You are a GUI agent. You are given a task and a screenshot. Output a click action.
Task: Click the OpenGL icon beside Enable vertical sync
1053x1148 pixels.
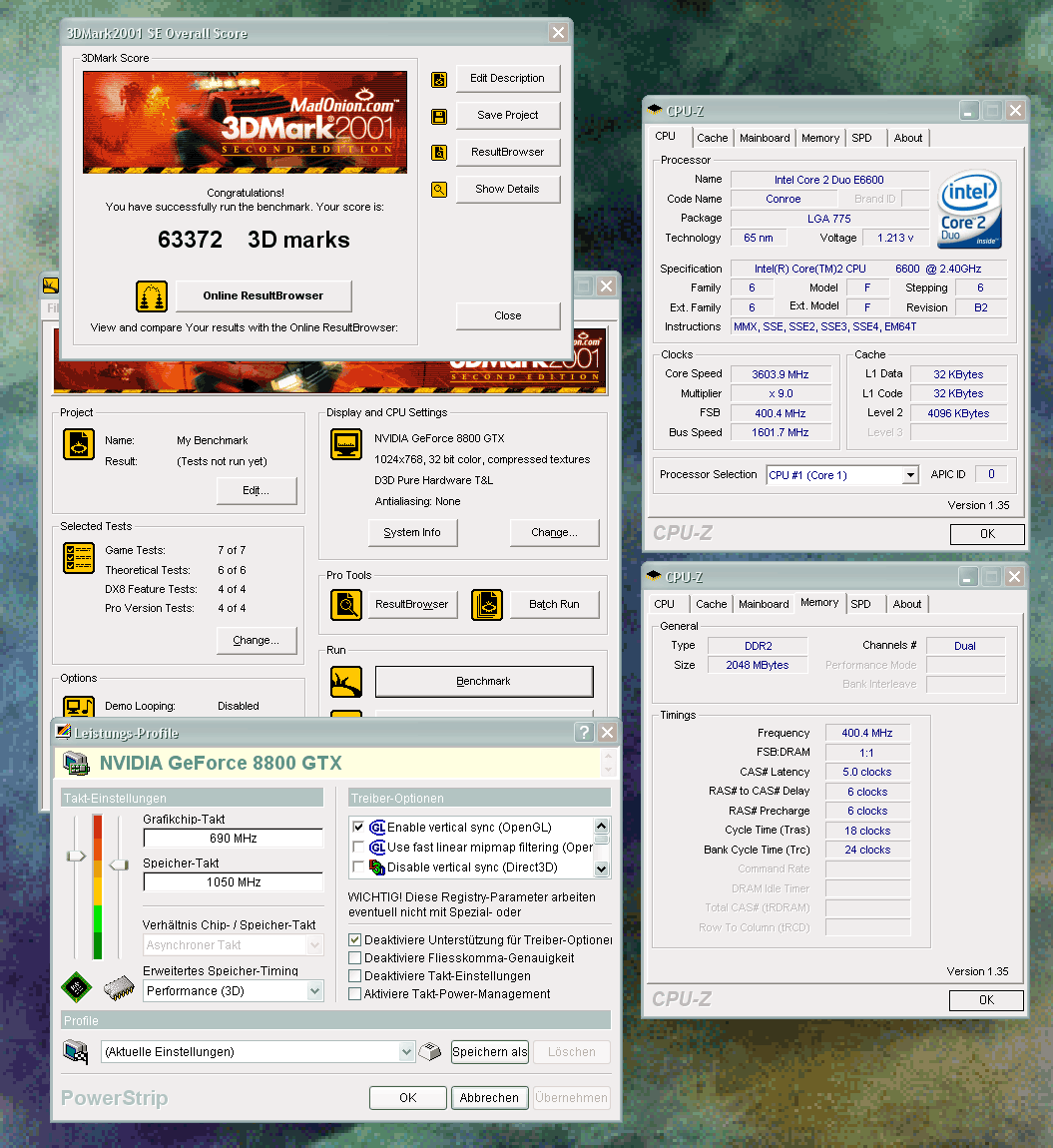377,828
